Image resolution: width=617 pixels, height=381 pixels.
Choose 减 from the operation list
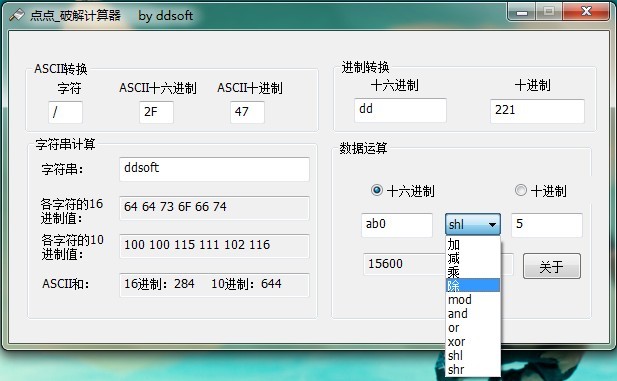[x=473, y=259]
